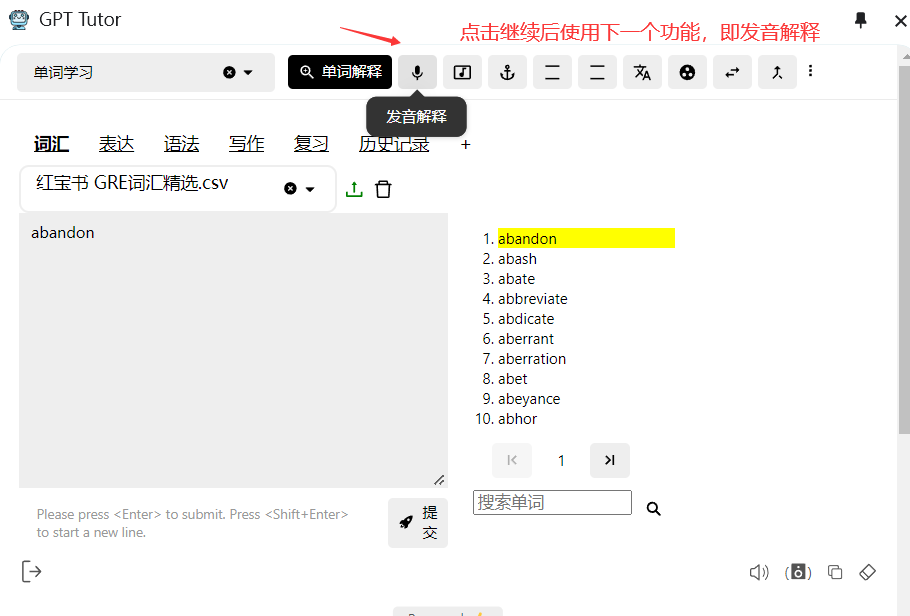Toggle the pin window icon
Screen dimensions: 910x616
coord(861,20)
